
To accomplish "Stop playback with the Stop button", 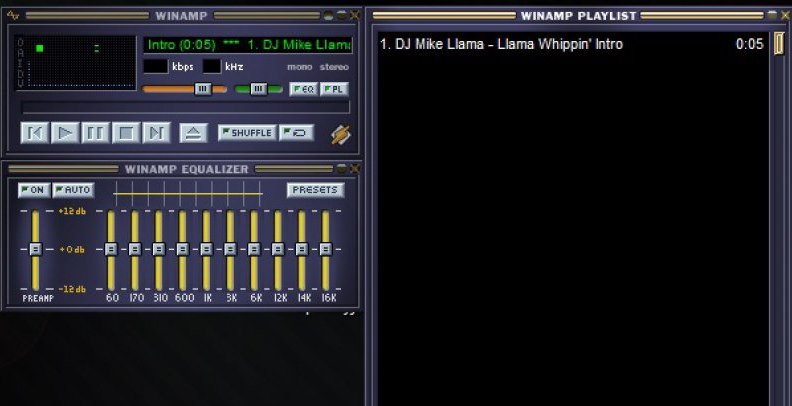I will click(x=125, y=133).
